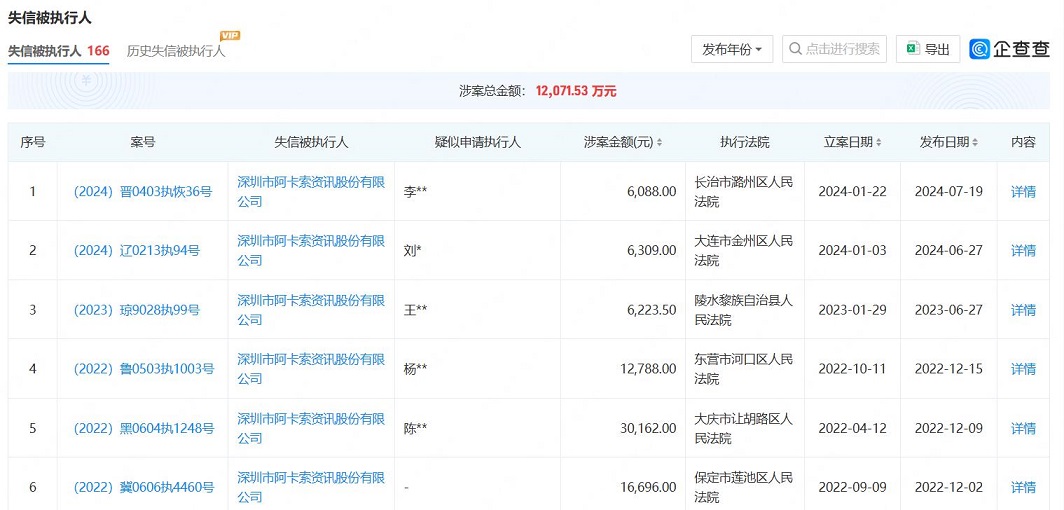Open 详情 for row 6
This screenshot has width=1064, height=510.
pos(1023,488)
